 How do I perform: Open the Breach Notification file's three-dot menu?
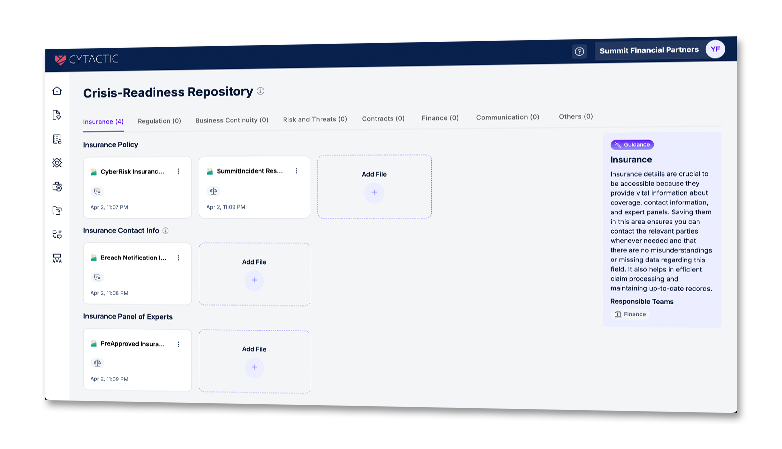(179, 258)
